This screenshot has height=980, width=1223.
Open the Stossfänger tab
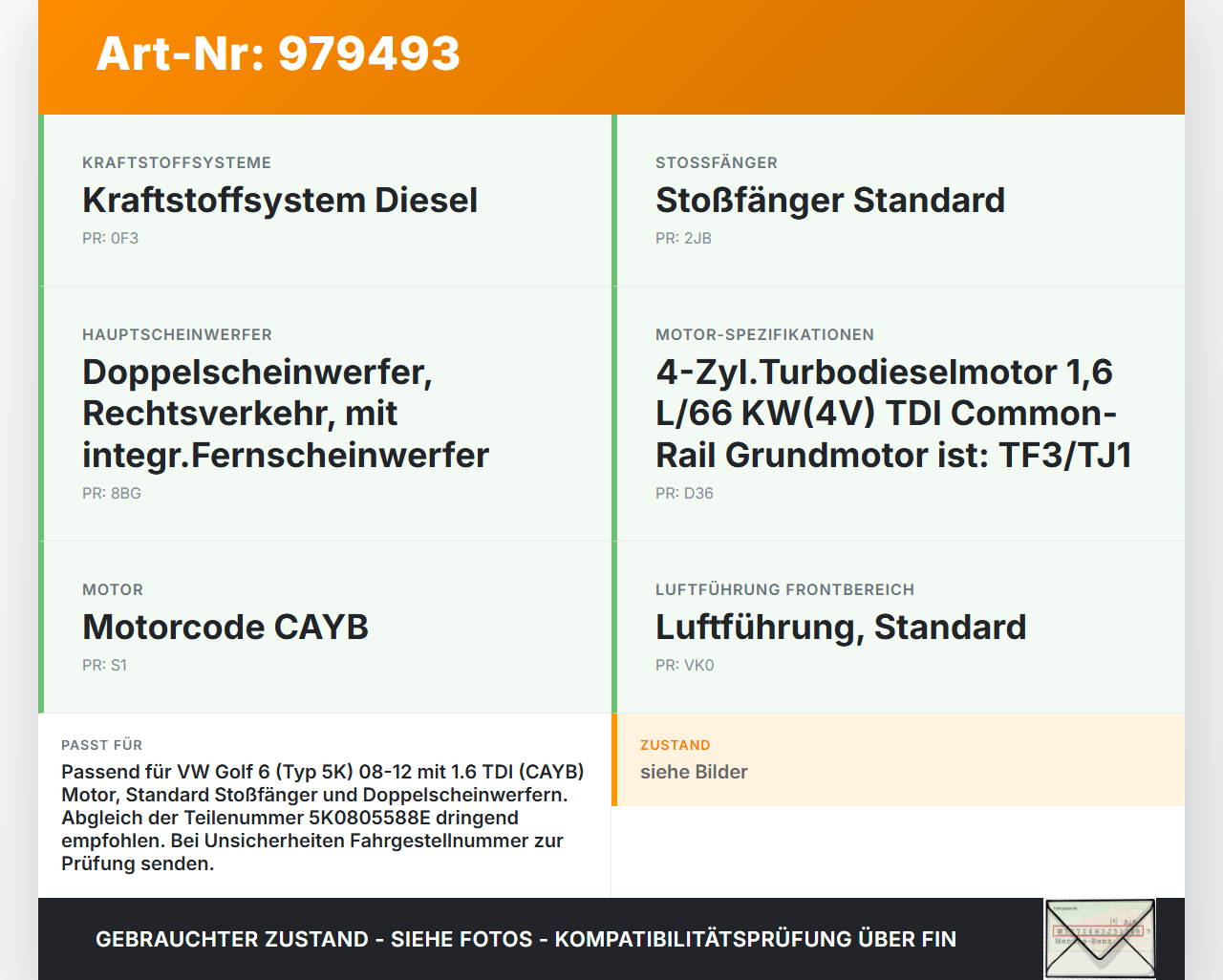(716, 162)
